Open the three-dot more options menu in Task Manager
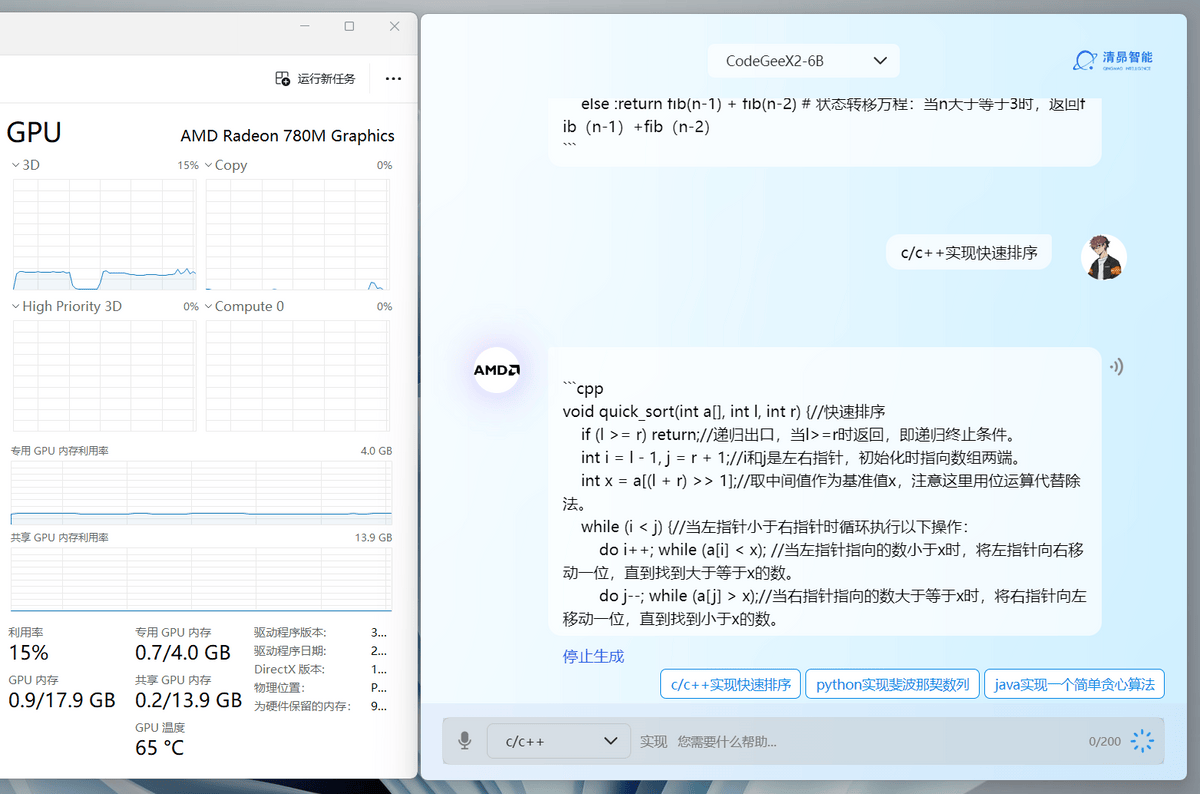 393,79
